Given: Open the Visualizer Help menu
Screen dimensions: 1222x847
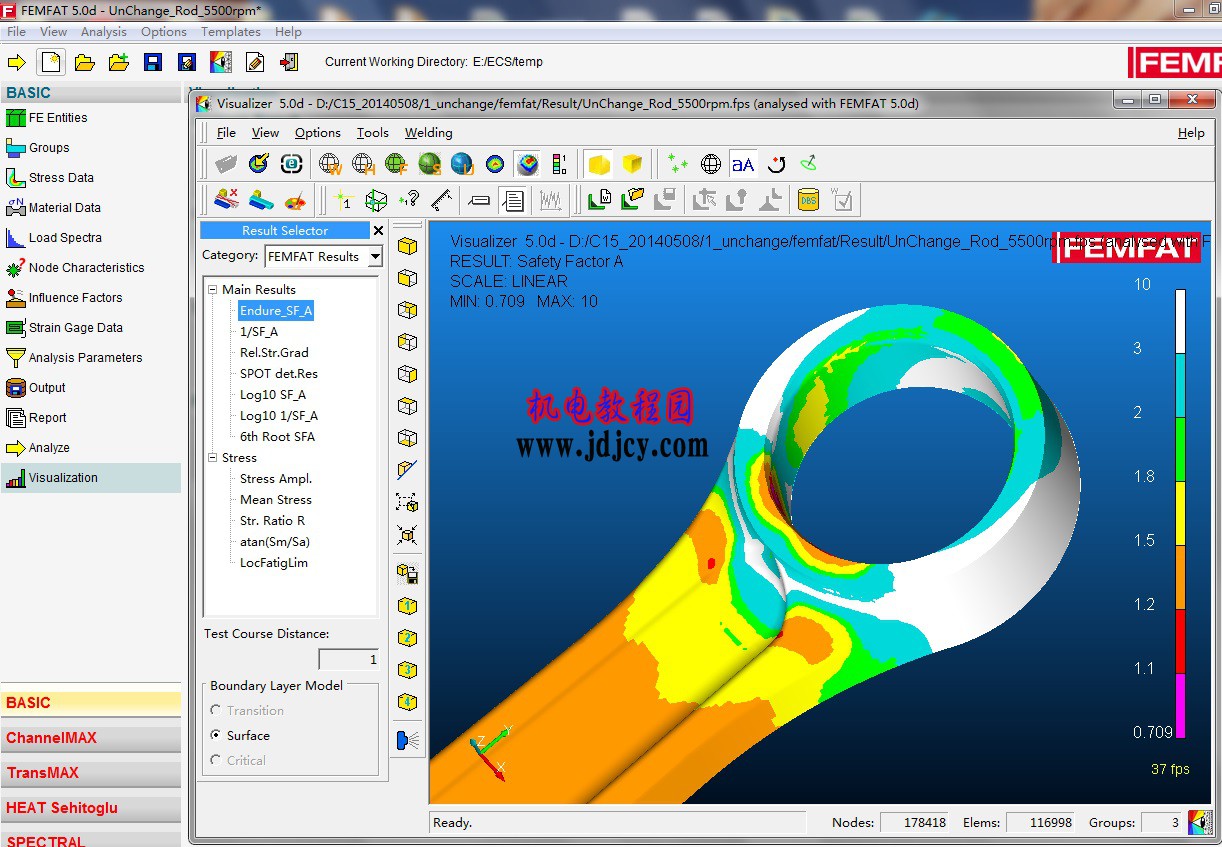Looking at the screenshot, I should coord(1191,133).
